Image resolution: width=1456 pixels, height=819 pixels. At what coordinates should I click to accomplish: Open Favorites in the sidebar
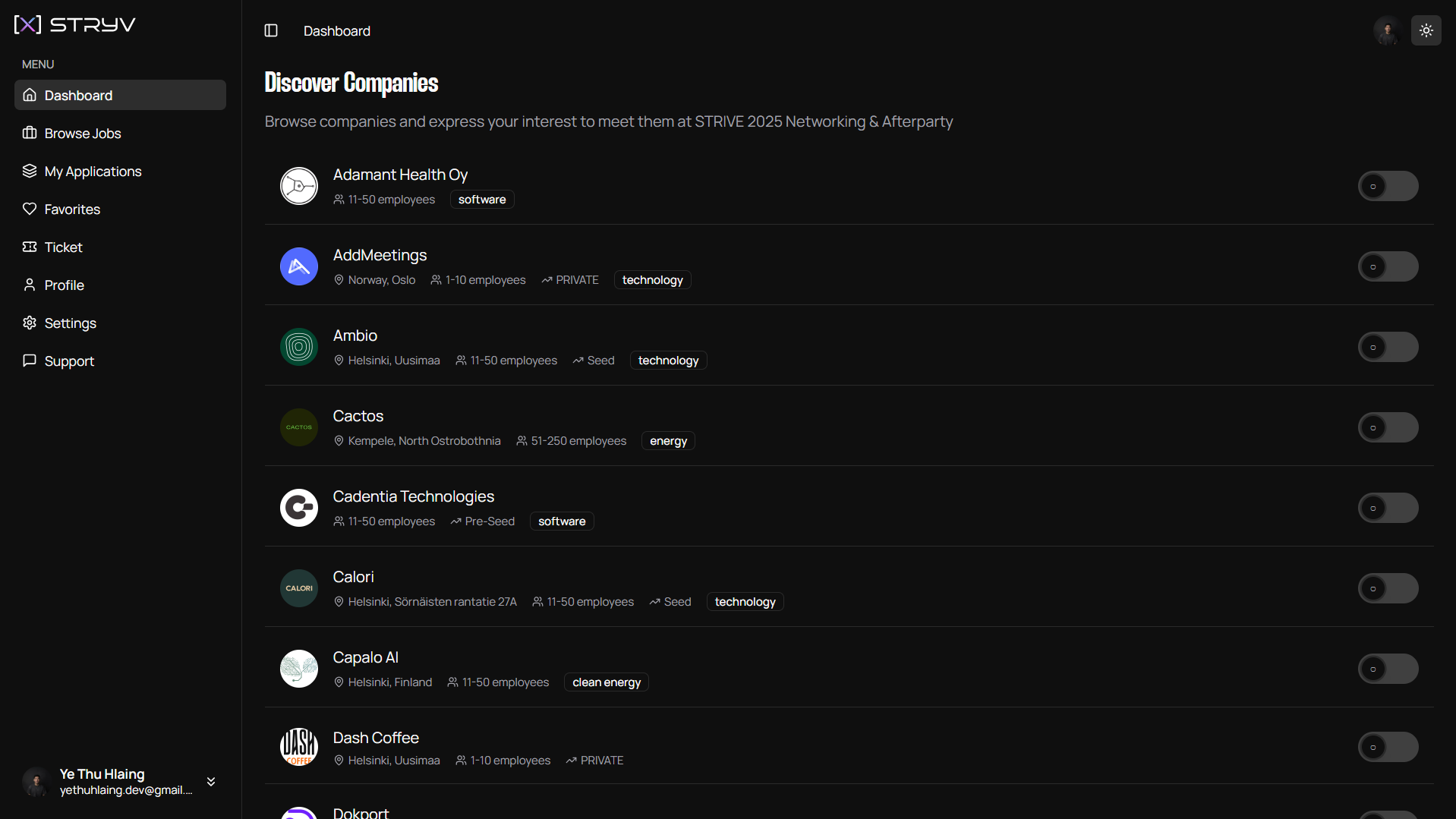[120, 209]
